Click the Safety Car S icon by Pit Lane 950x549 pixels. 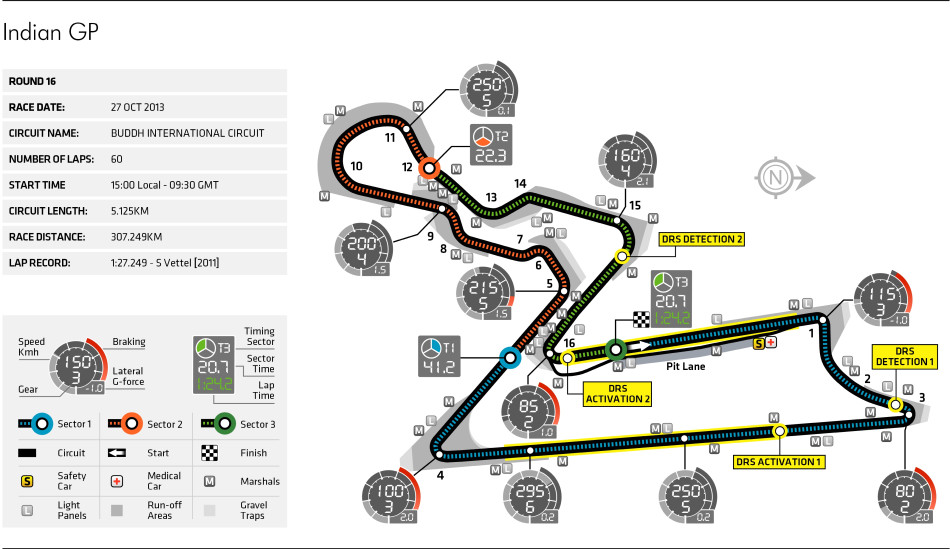click(x=759, y=344)
